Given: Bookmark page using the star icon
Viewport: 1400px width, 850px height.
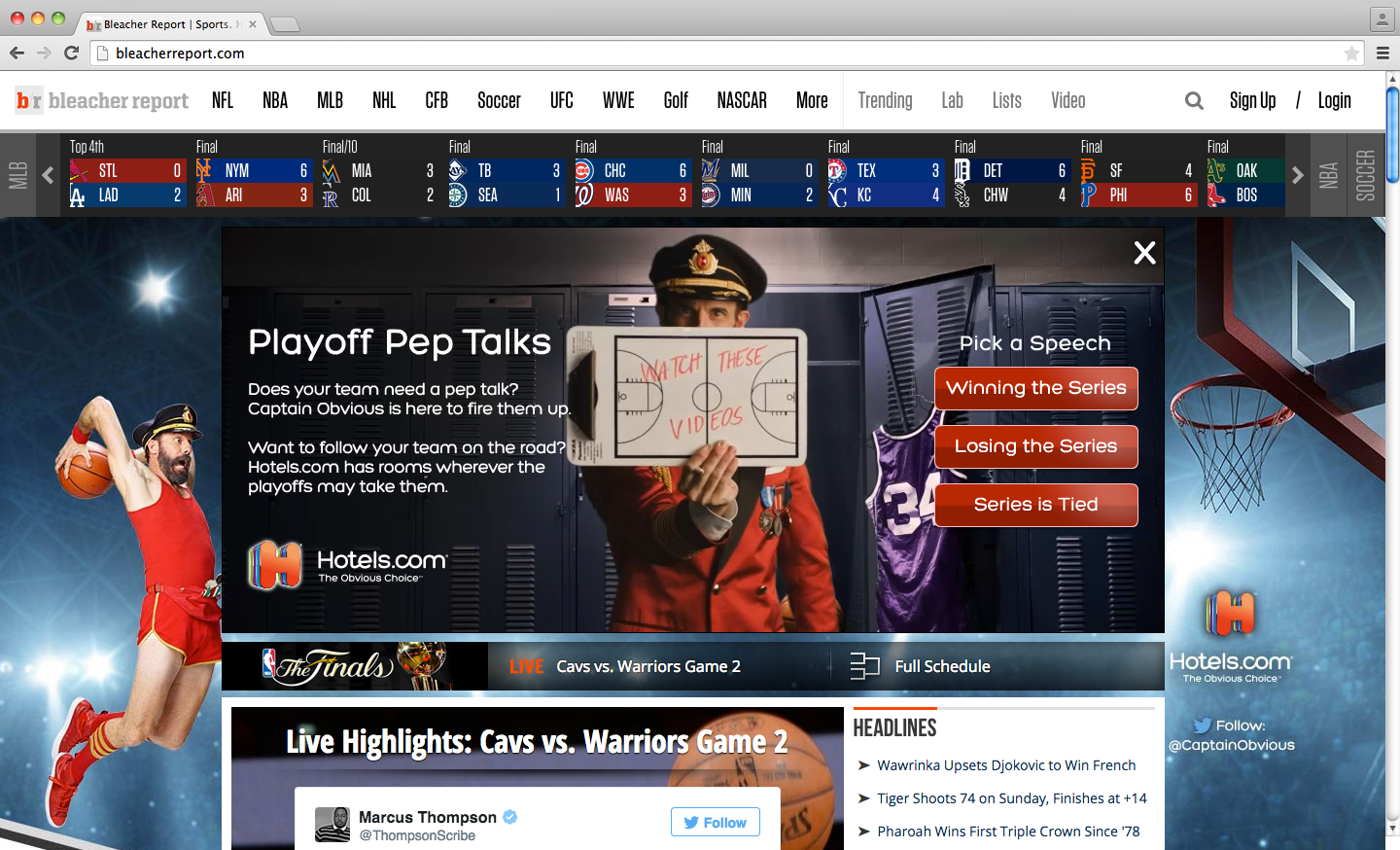Looking at the screenshot, I should pos(1351,53).
